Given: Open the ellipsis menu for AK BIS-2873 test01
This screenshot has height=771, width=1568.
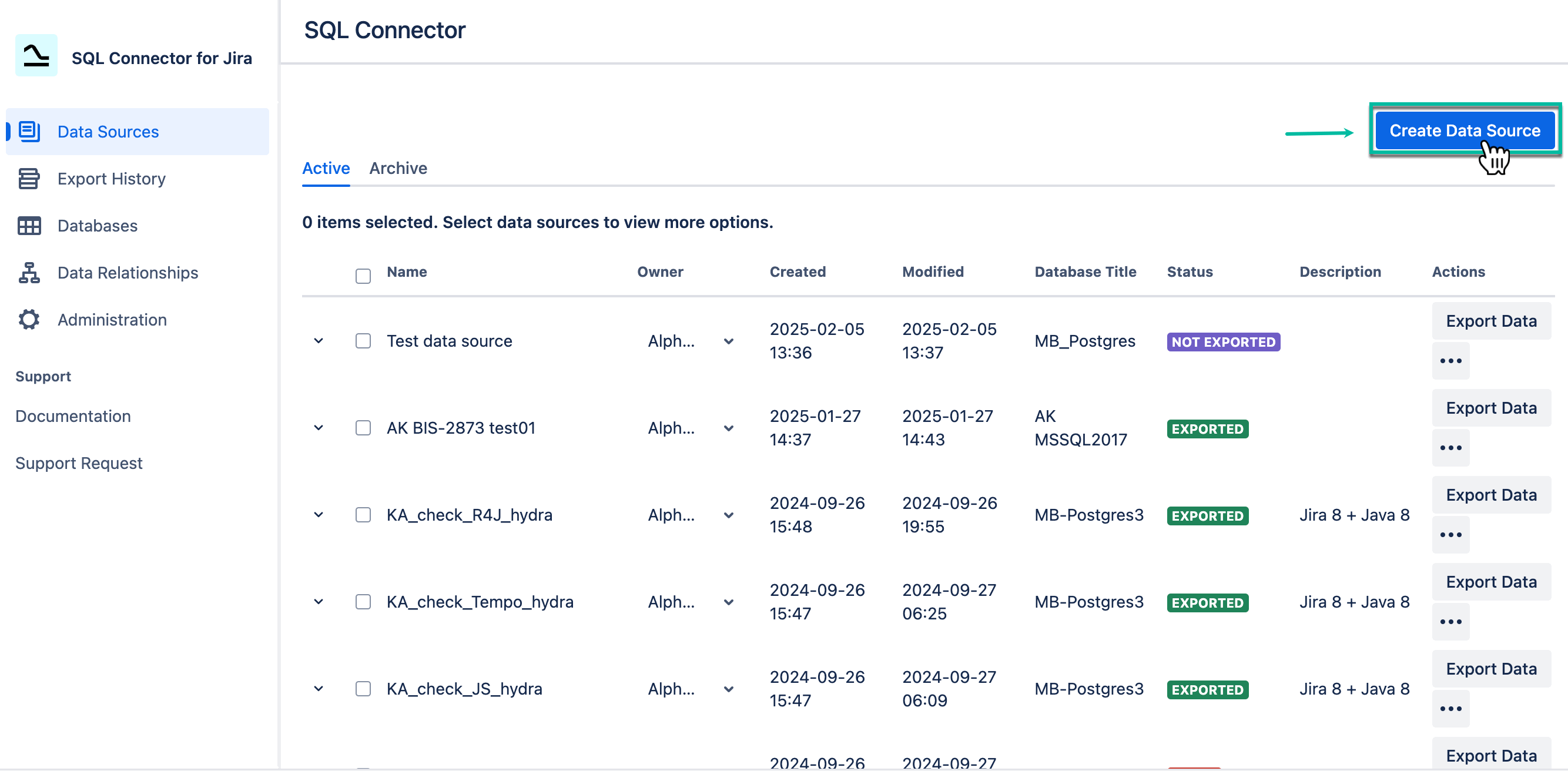Looking at the screenshot, I should [x=1450, y=447].
